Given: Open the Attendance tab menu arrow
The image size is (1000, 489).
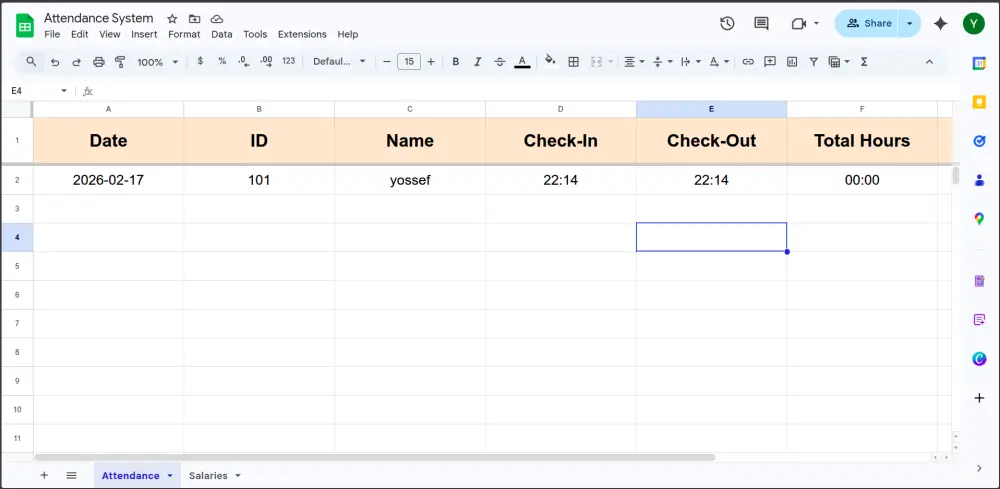Looking at the screenshot, I should point(170,476).
